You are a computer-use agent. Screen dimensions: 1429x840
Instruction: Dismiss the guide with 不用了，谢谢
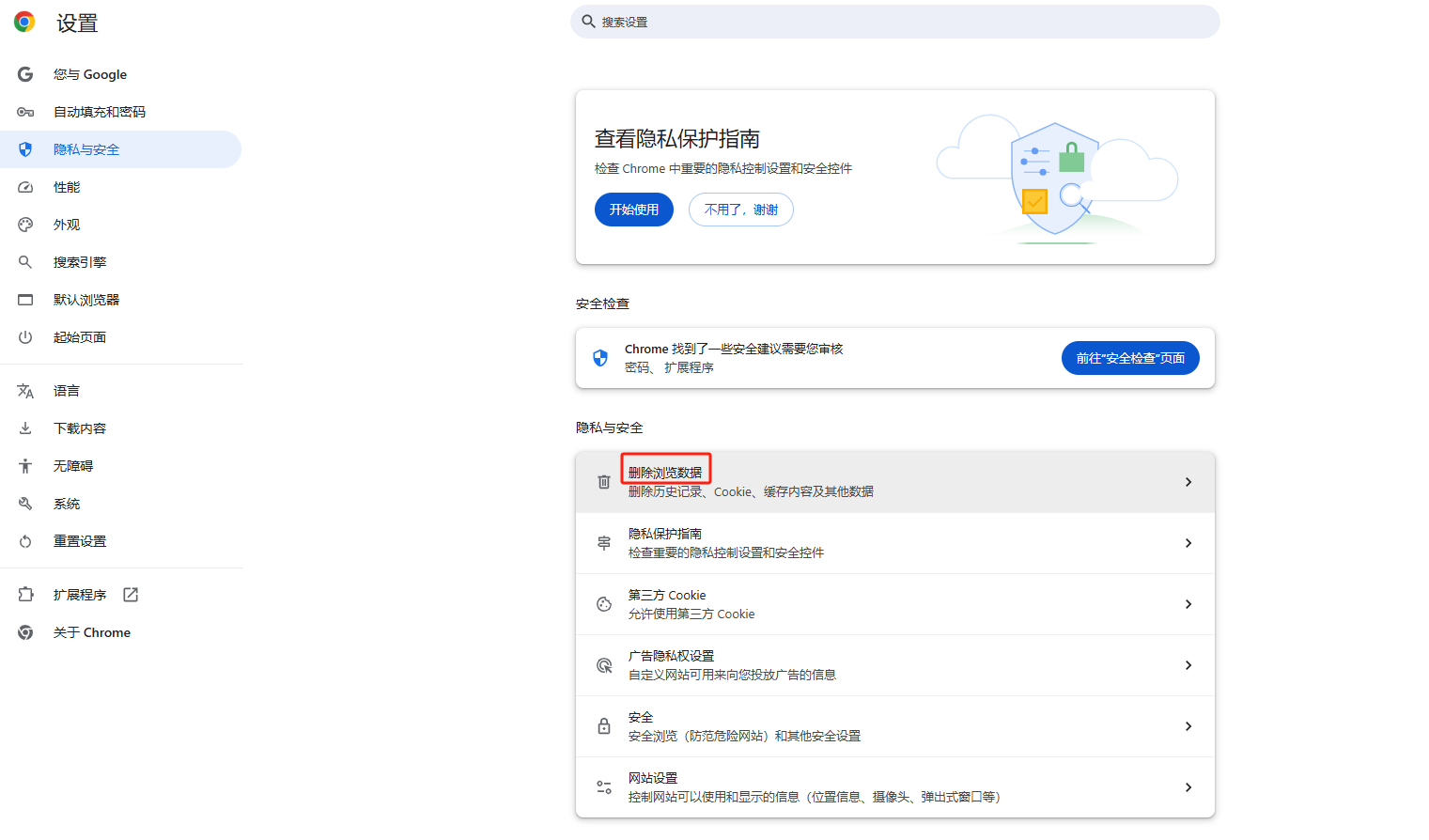pyautogui.click(x=740, y=210)
